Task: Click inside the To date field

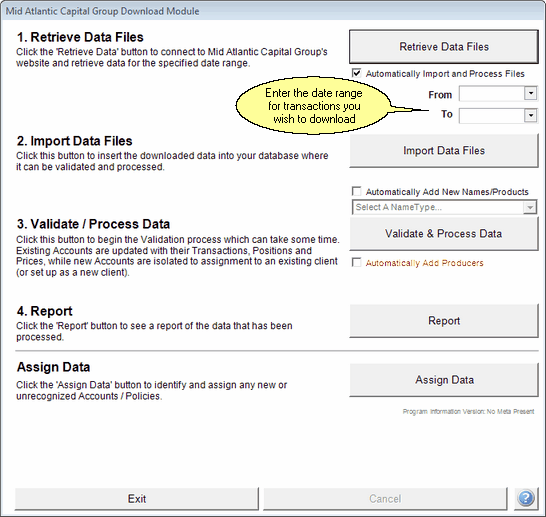Action: click(x=492, y=116)
